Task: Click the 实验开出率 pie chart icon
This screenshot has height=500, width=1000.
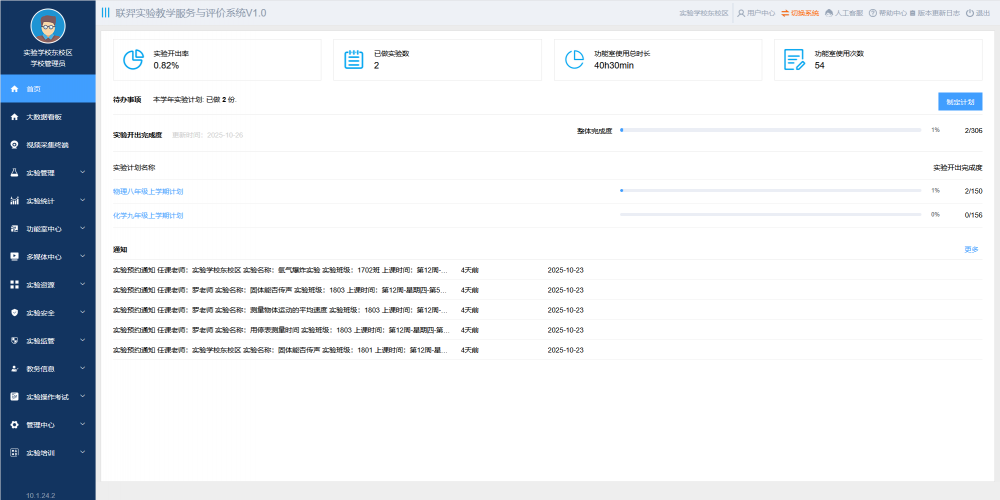Action: 133,60
